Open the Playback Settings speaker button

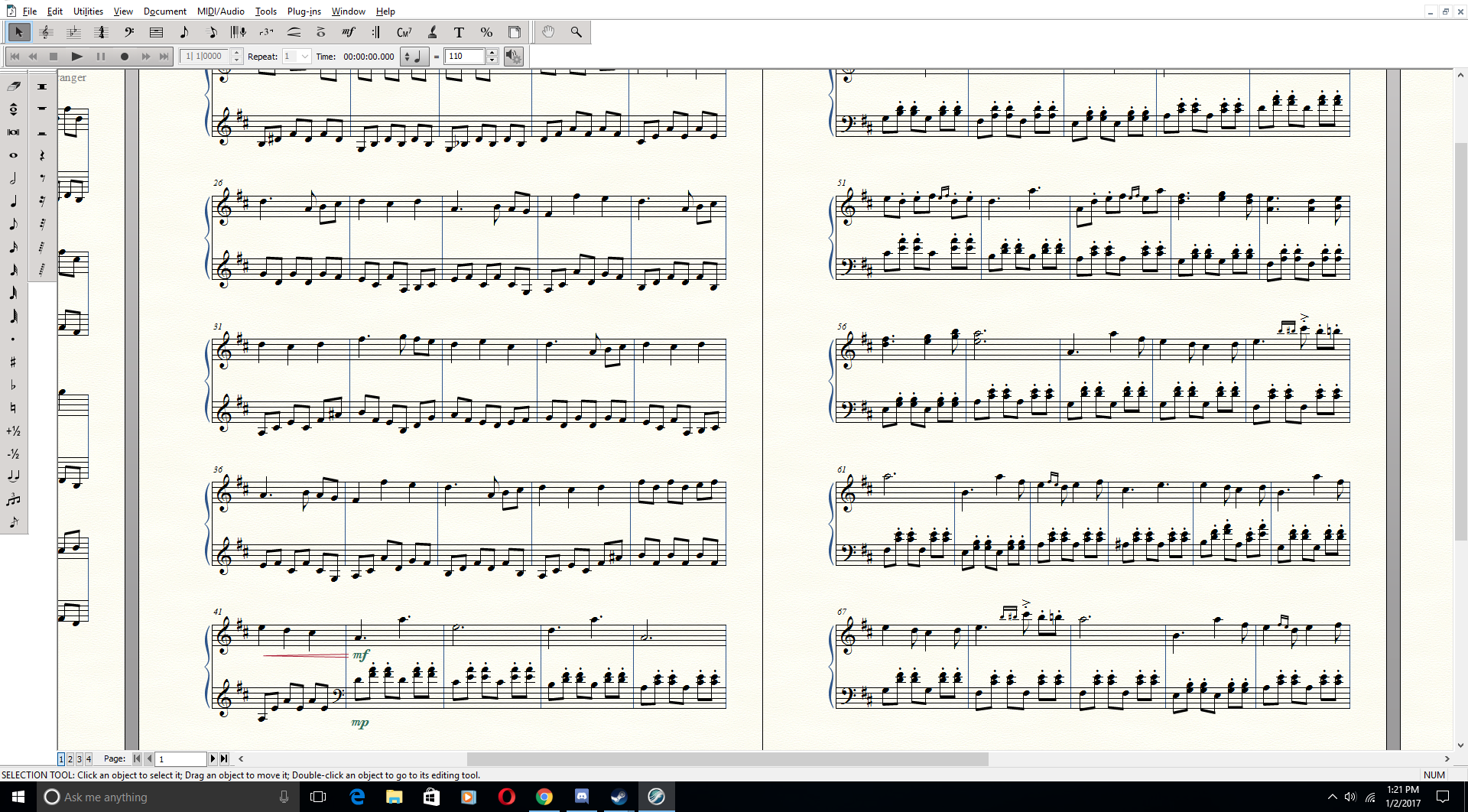coord(514,56)
